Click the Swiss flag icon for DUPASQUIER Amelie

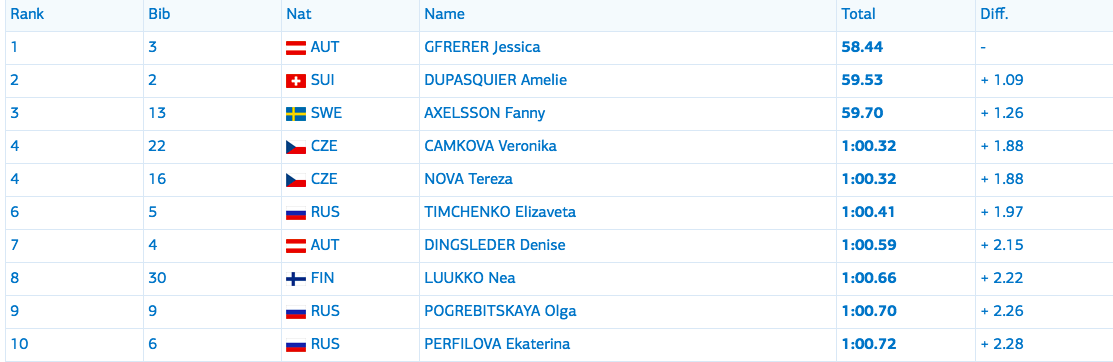[295, 82]
